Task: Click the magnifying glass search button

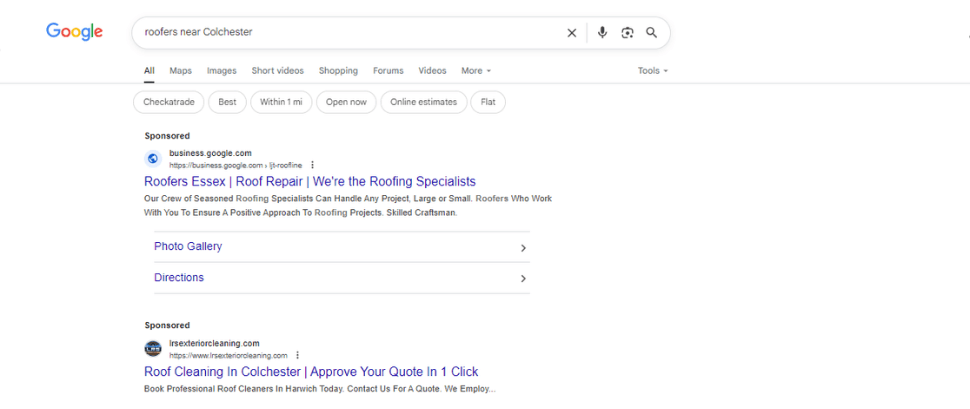Action: pos(651,33)
